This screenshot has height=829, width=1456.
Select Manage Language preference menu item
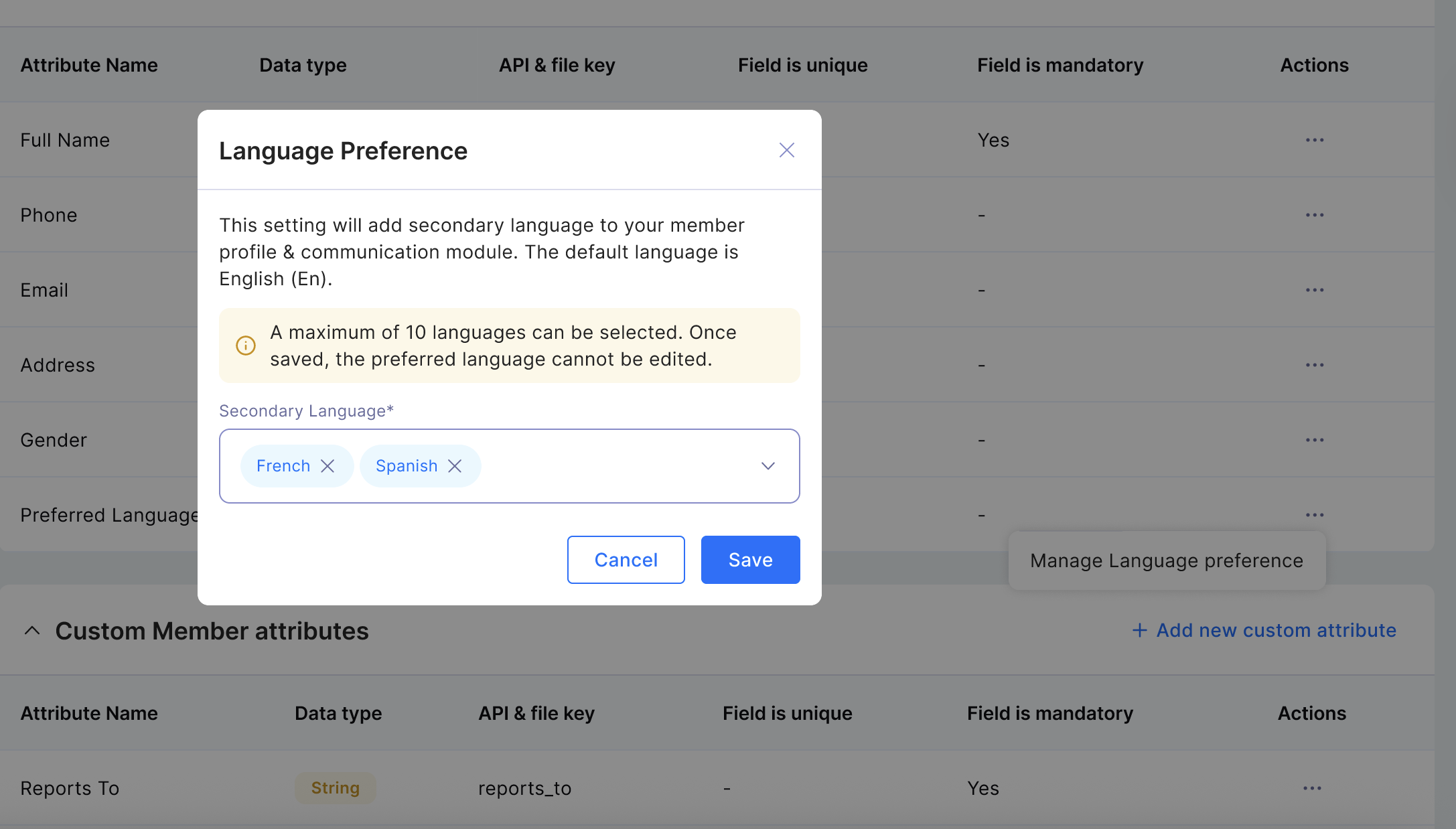point(1166,560)
